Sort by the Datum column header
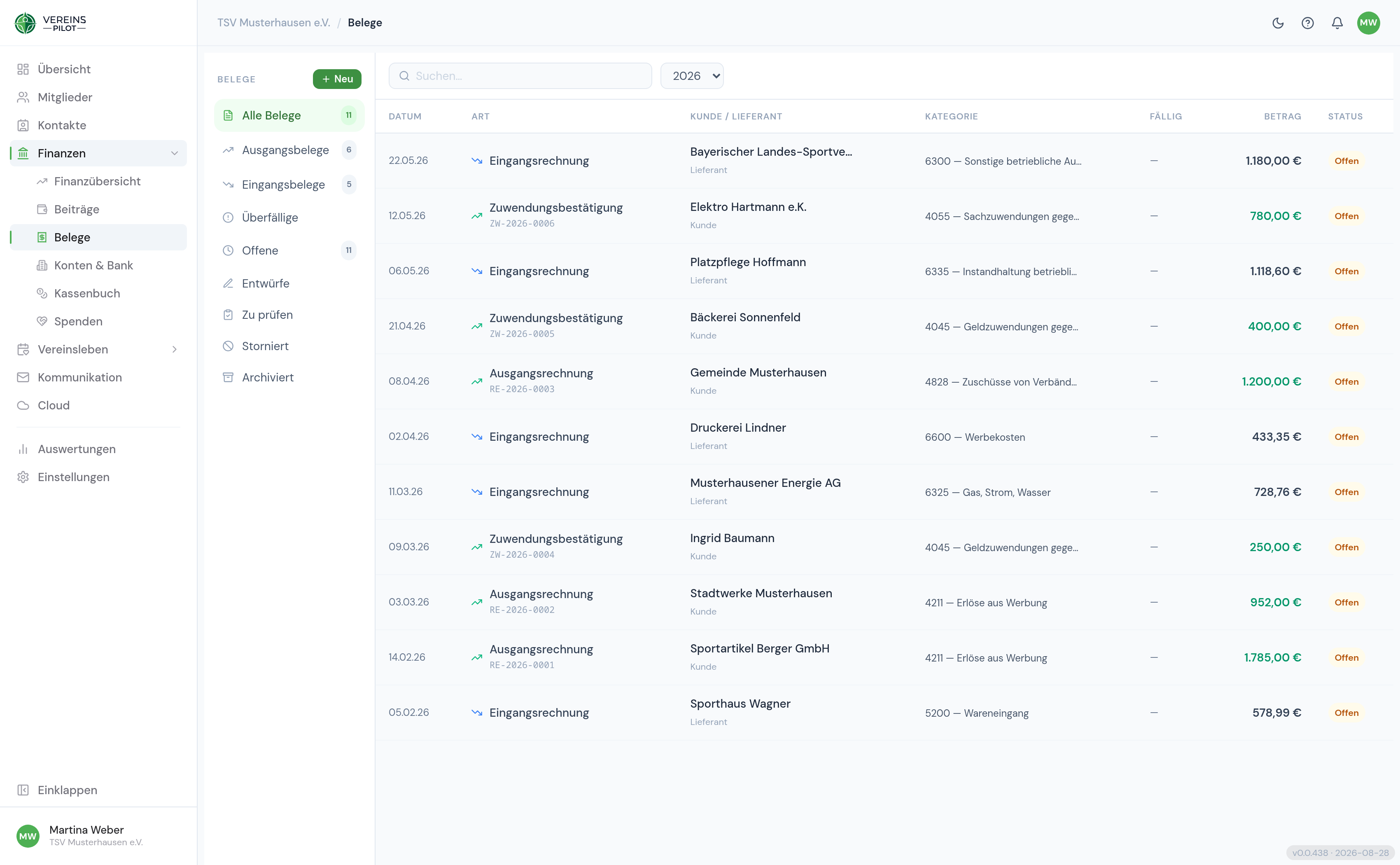This screenshot has height=865, width=1400. (x=405, y=117)
